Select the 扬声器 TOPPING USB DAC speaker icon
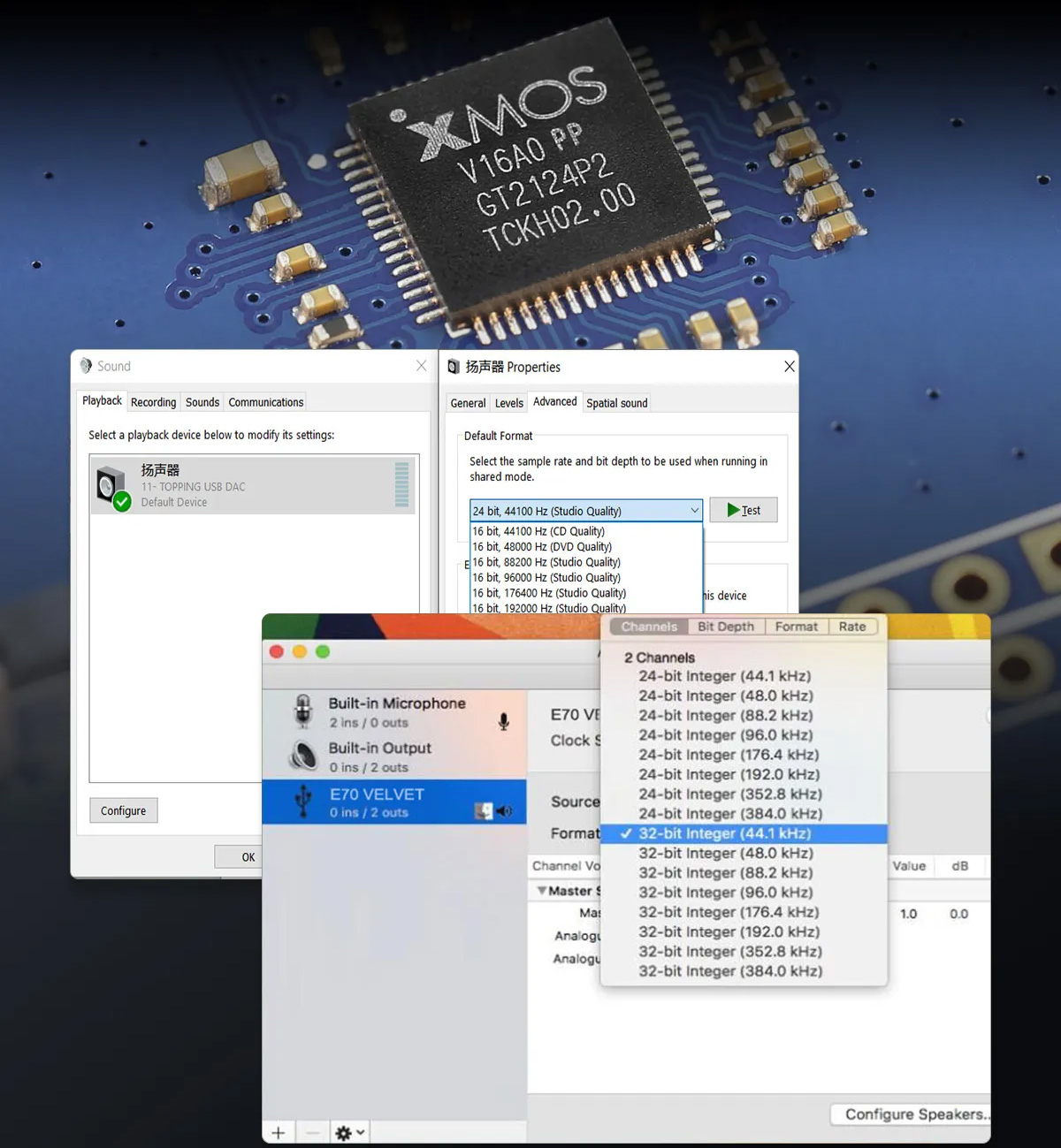The height and width of the screenshot is (1148, 1061). (112, 487)
